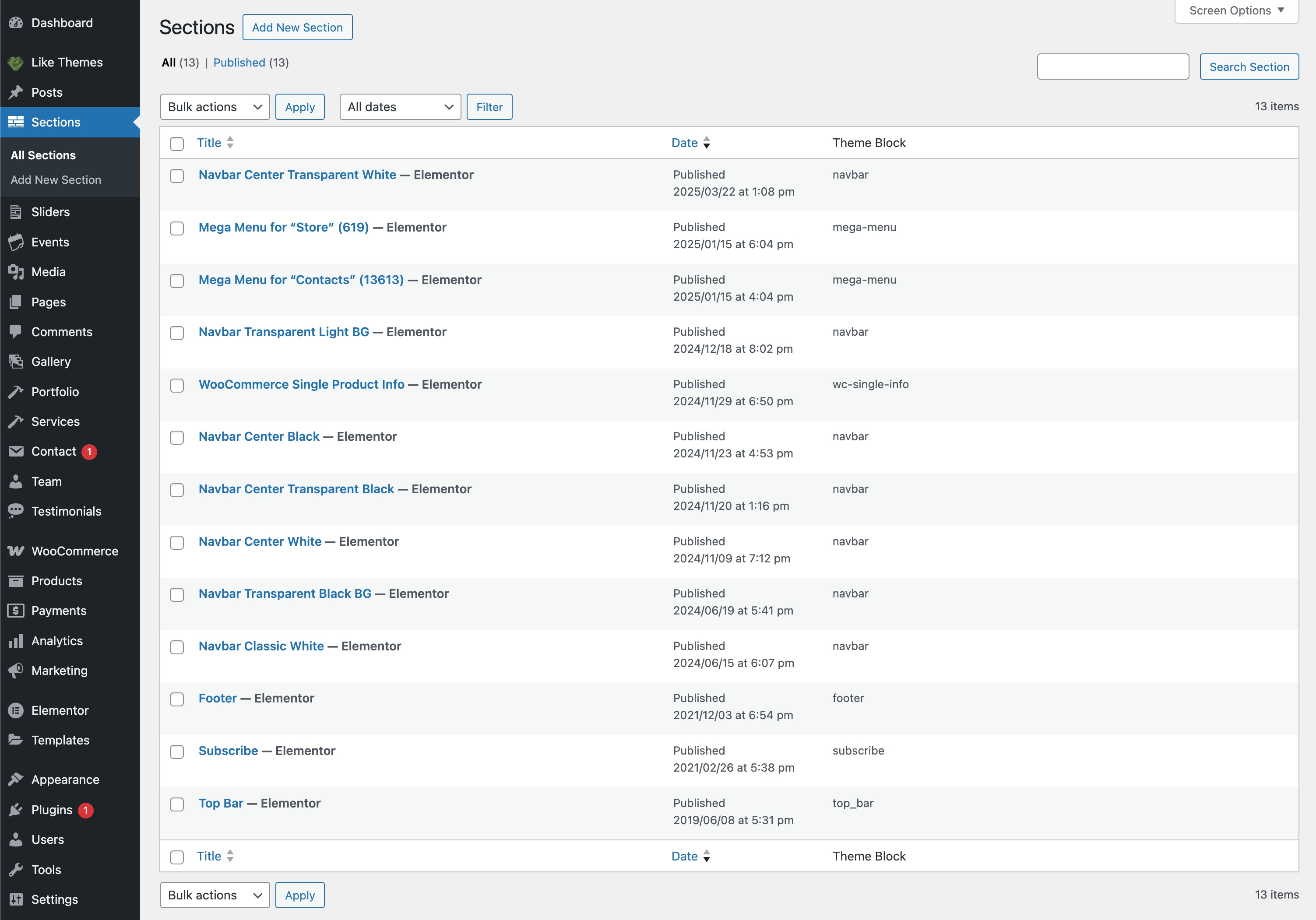Click the Elementor circle logo icon
The height and width of the screenshot is (920, 1316).
click(x=16, y=710)
